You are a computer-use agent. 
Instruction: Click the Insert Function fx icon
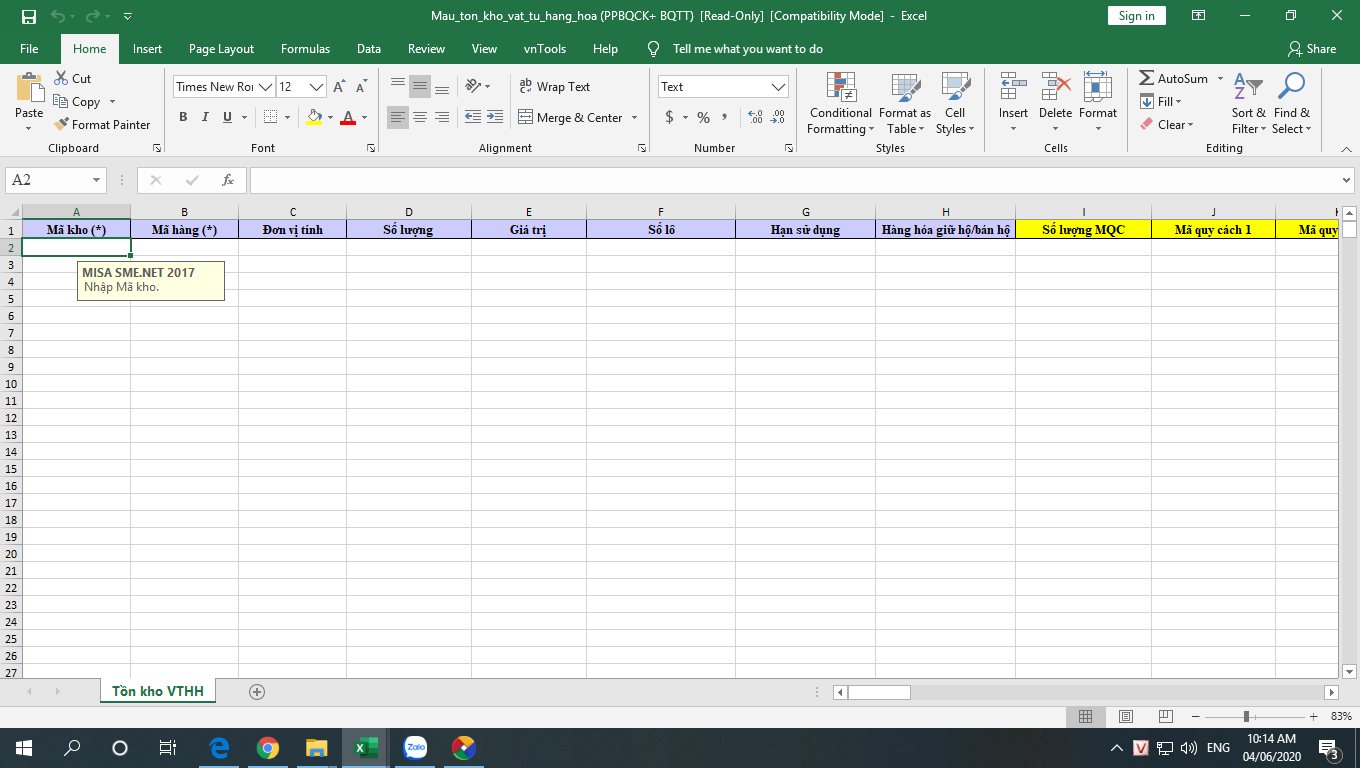228,180
